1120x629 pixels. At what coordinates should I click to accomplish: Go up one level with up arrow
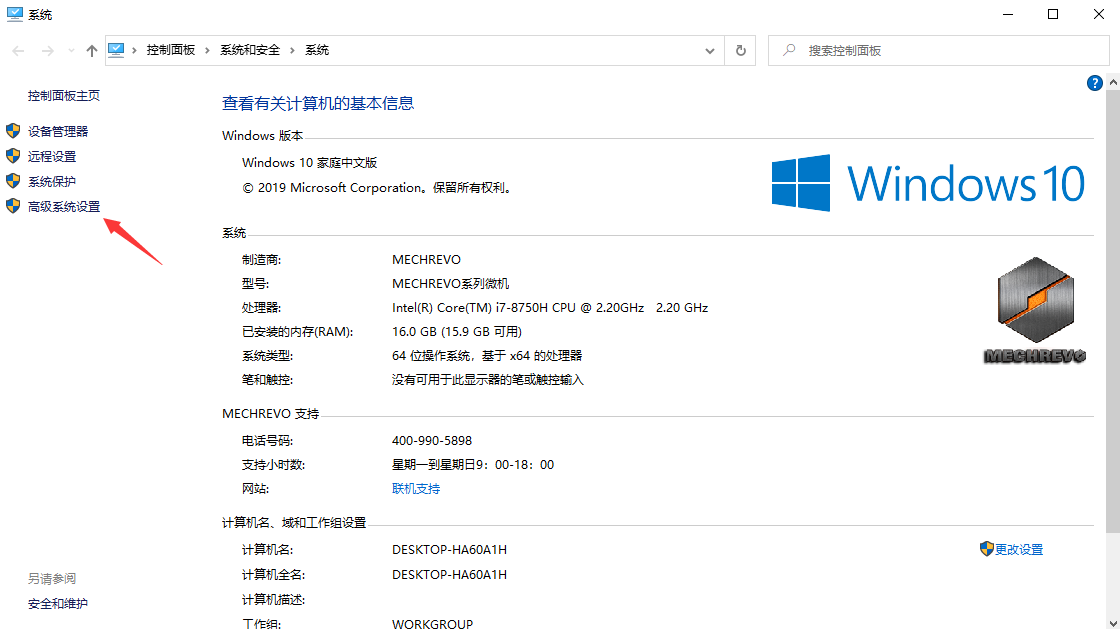point(91,51)
